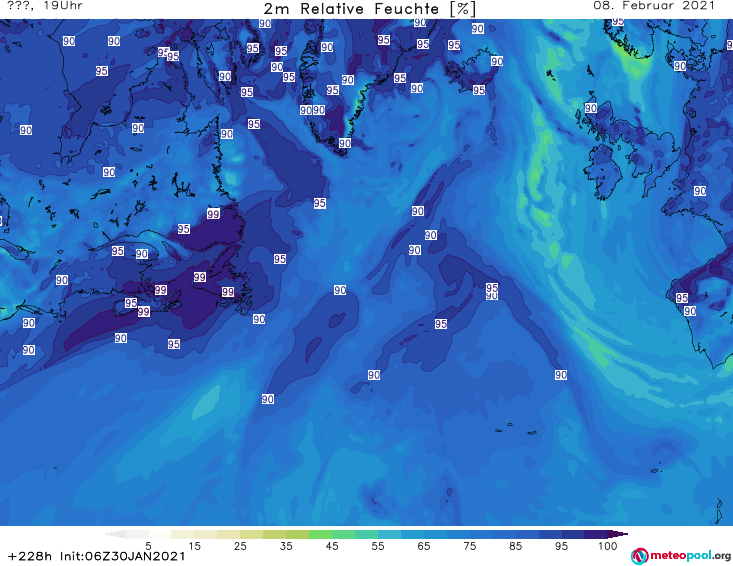Click the '25' value on the legend
The image size is (733, 566).
(x=240, y=546)
